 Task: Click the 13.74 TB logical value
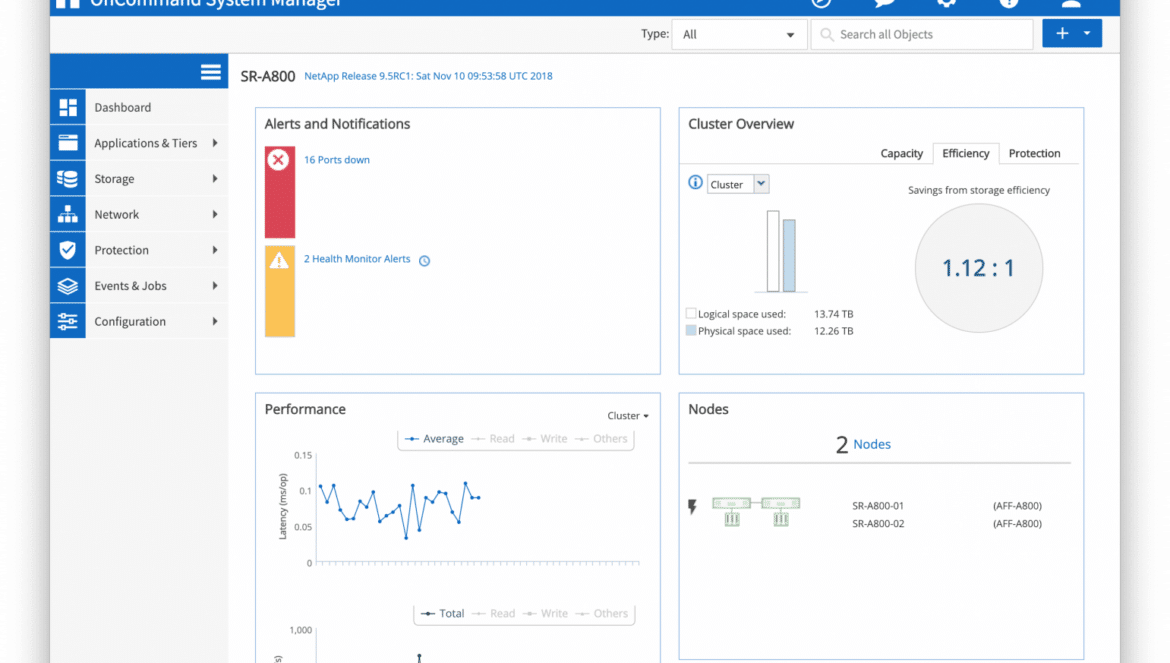(x=833, y=314)
